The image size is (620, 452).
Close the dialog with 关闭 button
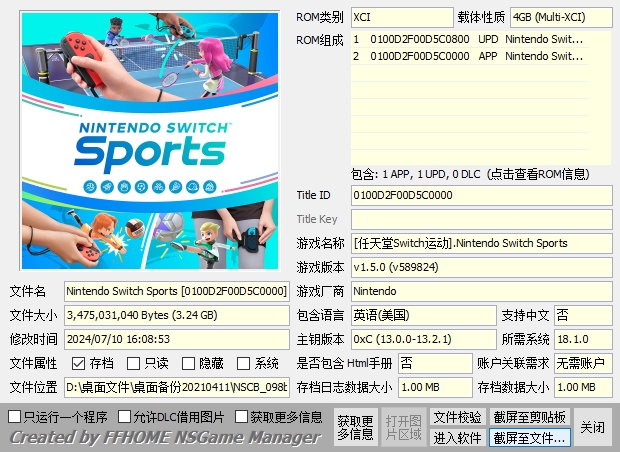[592, 427]
